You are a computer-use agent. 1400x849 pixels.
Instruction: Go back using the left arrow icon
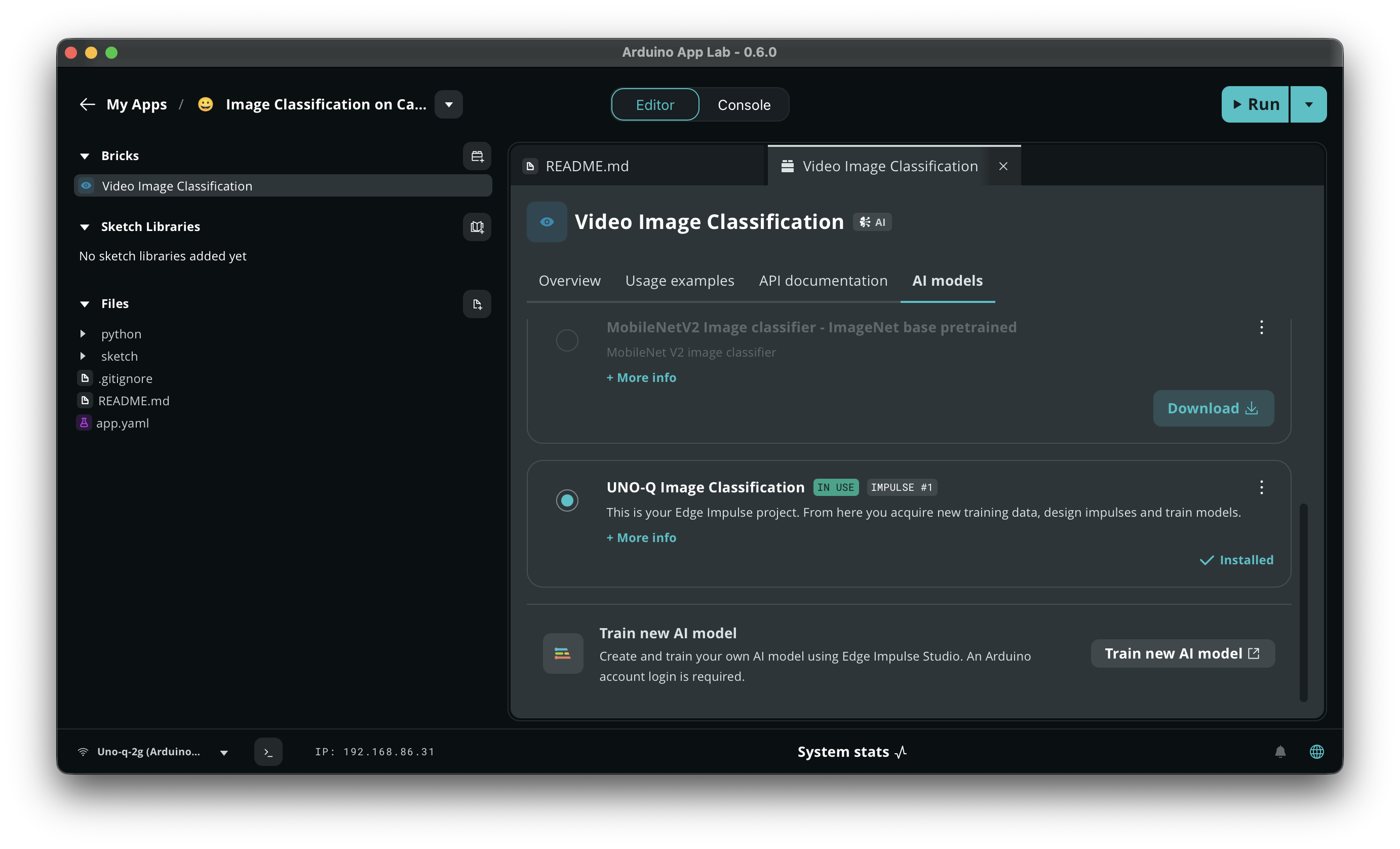click(87, 104)
